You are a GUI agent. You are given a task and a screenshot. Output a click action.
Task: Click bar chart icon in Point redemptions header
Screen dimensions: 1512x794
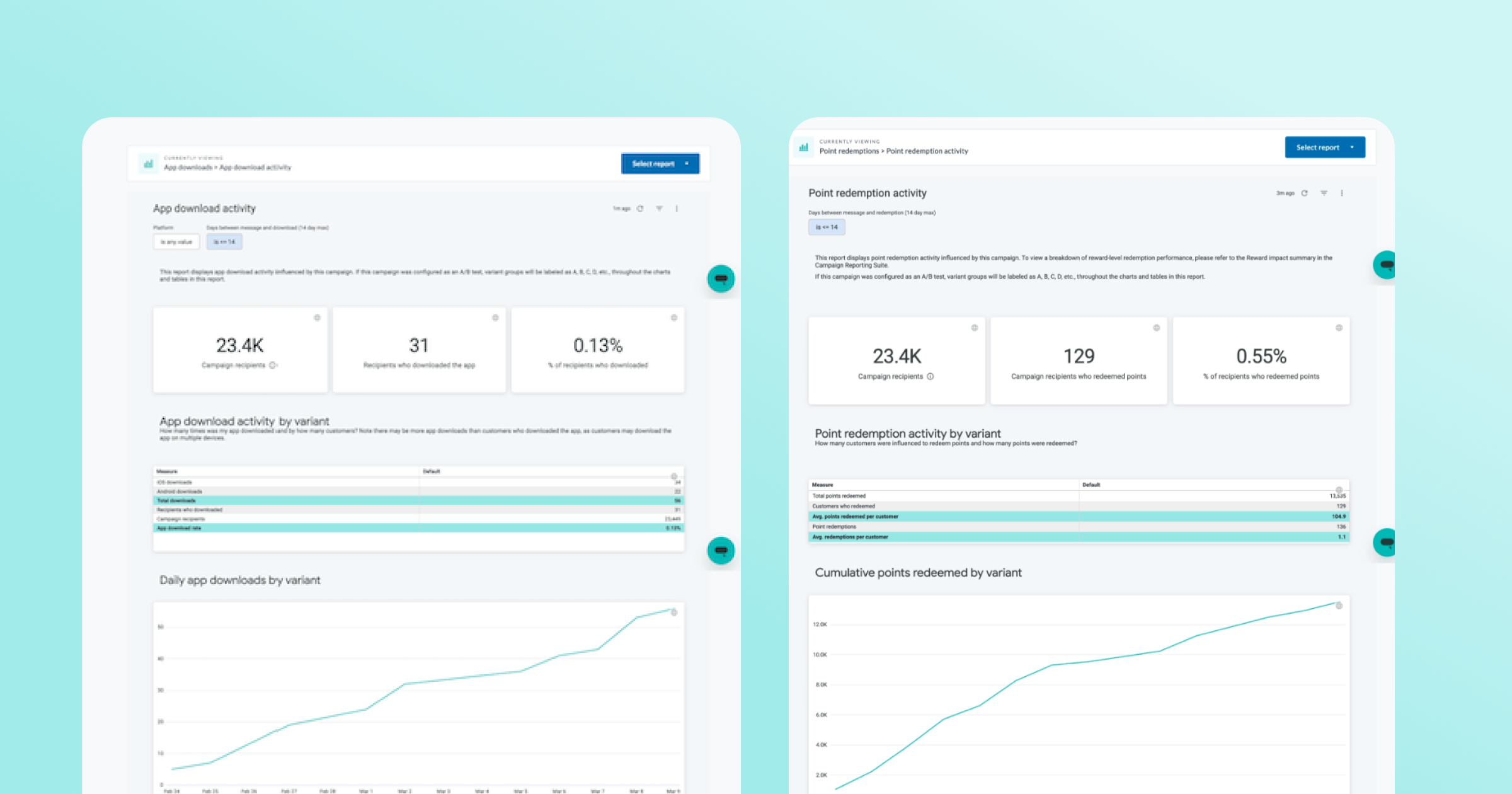click(x=803, y=147)
